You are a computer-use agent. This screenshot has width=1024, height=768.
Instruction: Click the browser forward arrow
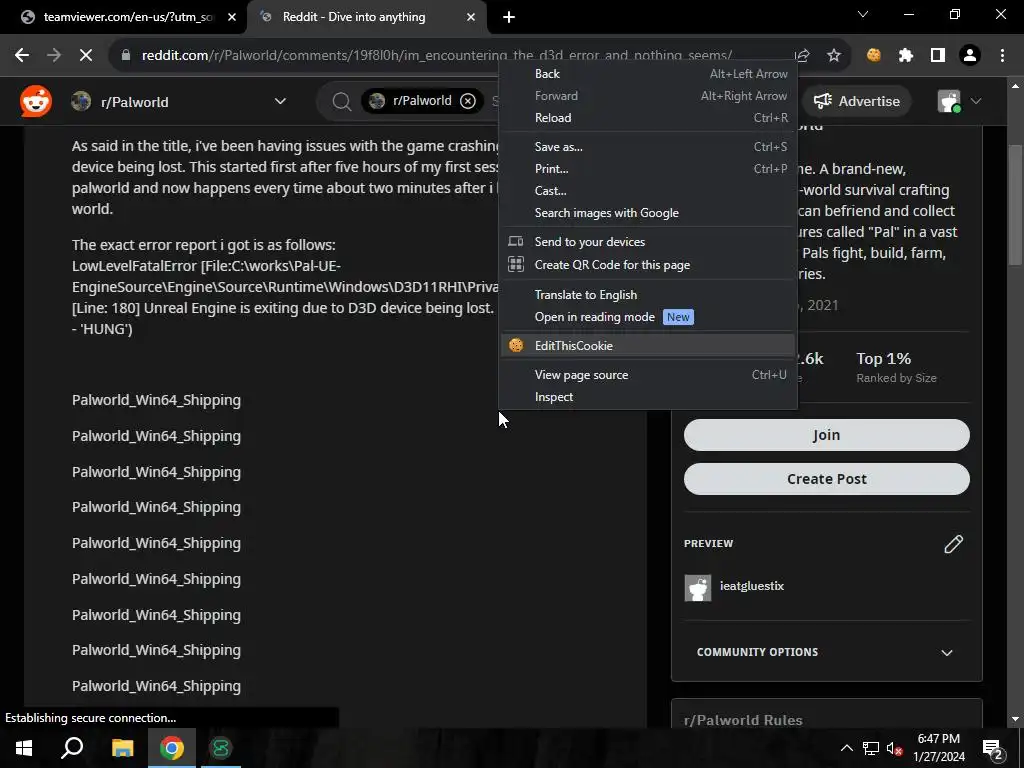coord(54,56)
